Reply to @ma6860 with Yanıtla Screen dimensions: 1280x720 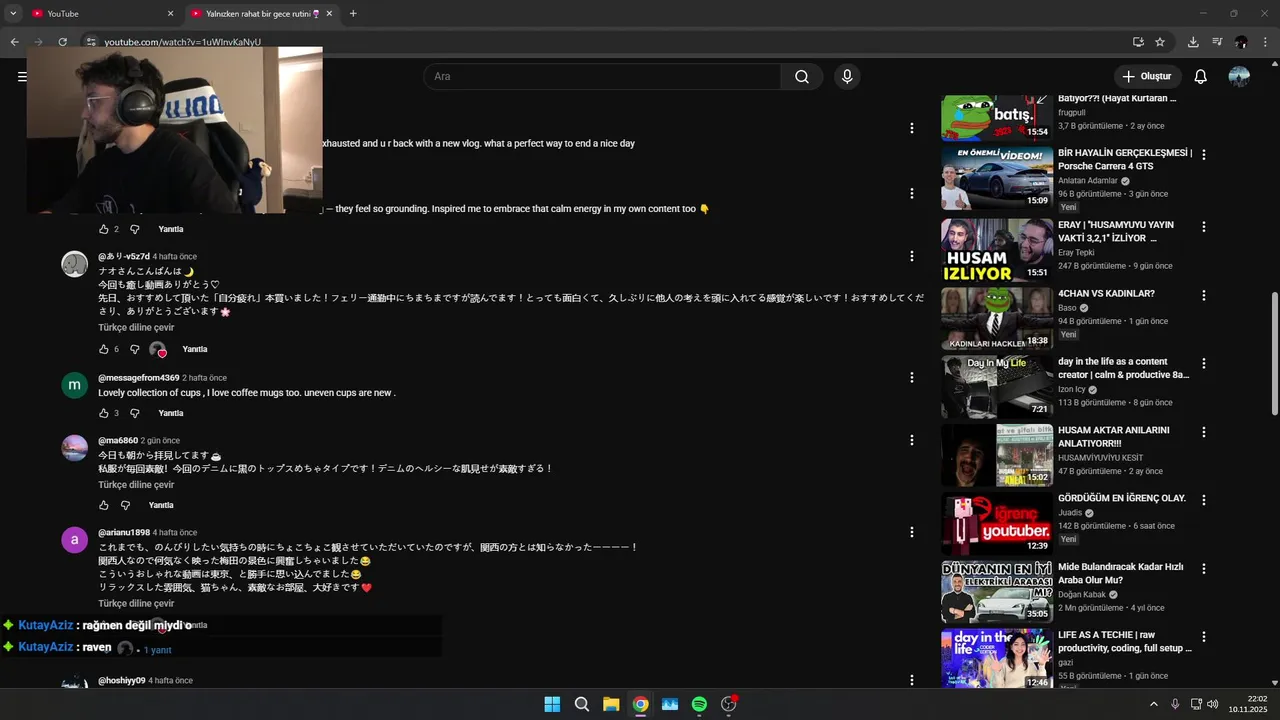pos(161,505)
